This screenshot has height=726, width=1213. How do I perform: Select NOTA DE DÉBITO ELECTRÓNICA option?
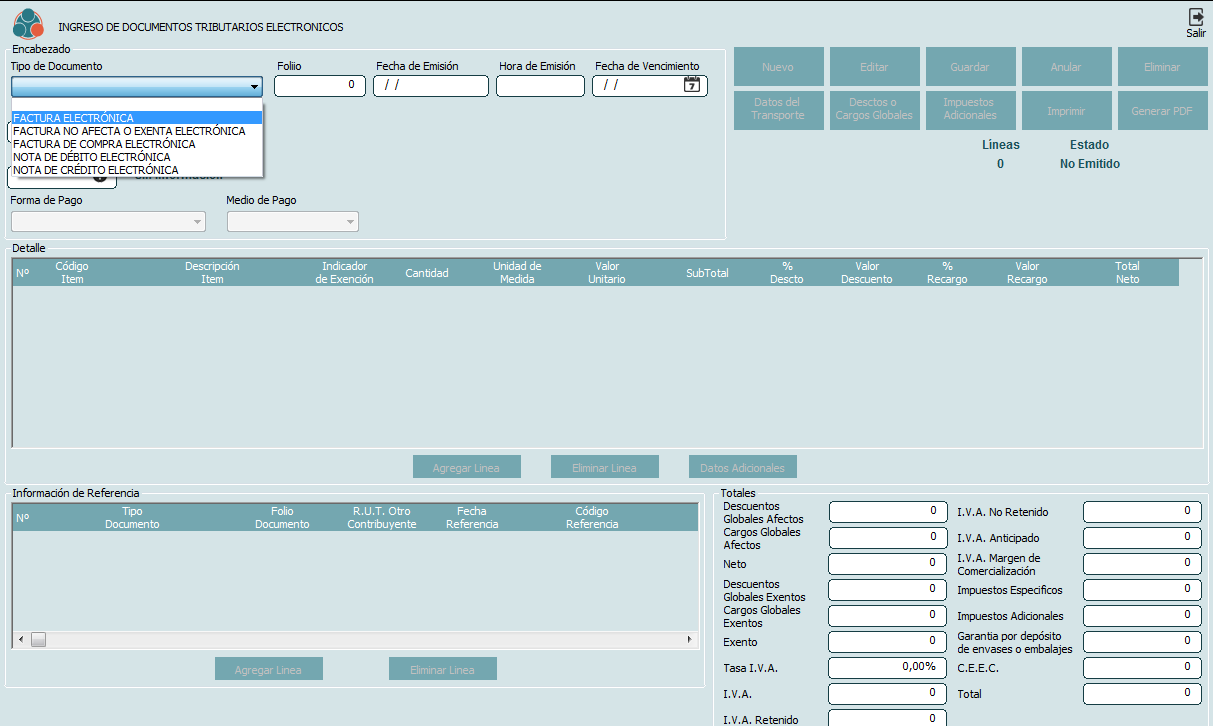[x=92, y=157]
